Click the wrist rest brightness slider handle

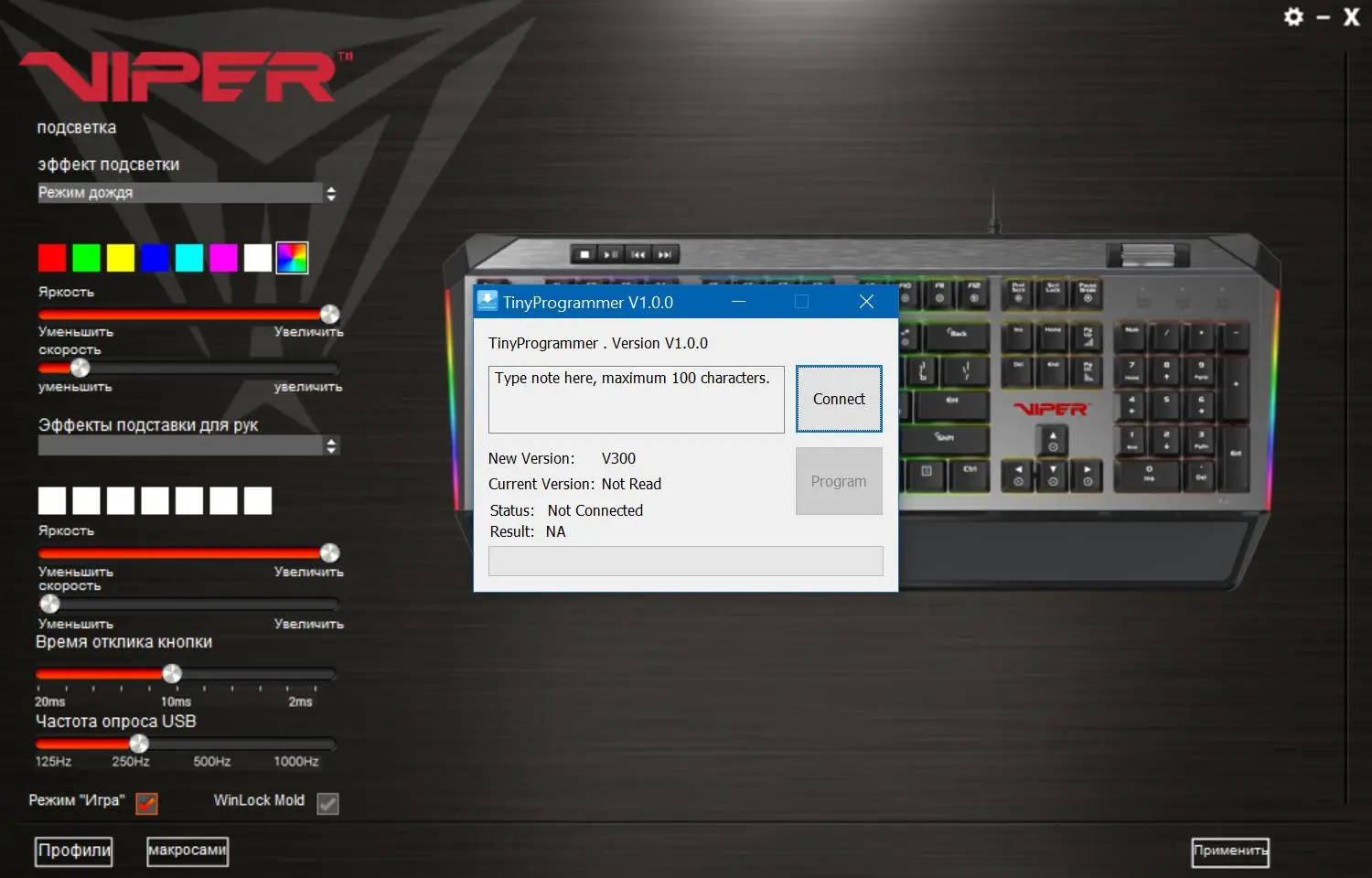[x=330, y=552]
